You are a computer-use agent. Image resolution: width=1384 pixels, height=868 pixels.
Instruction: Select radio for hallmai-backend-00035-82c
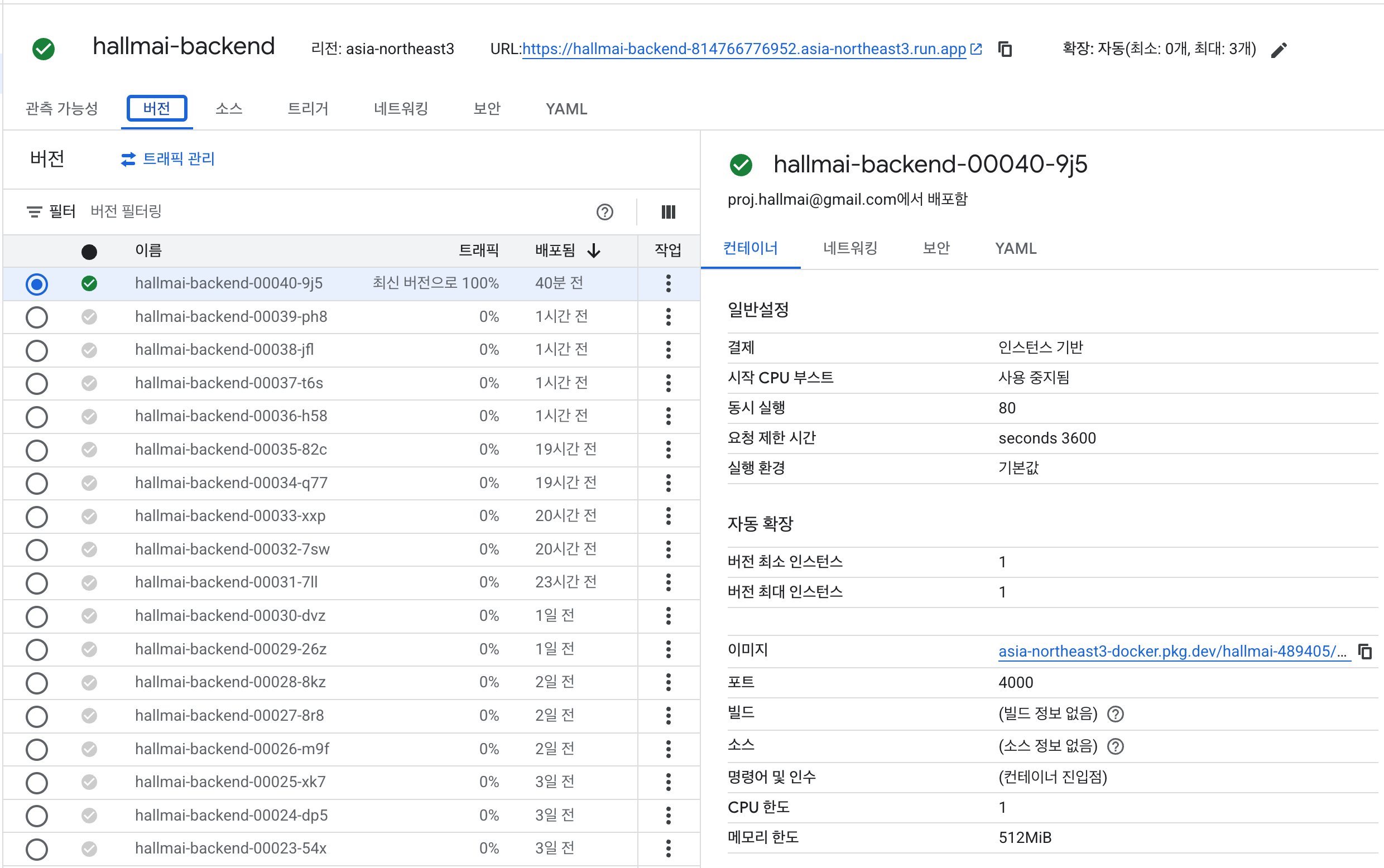pyautogui.click(x=37, y=450)
